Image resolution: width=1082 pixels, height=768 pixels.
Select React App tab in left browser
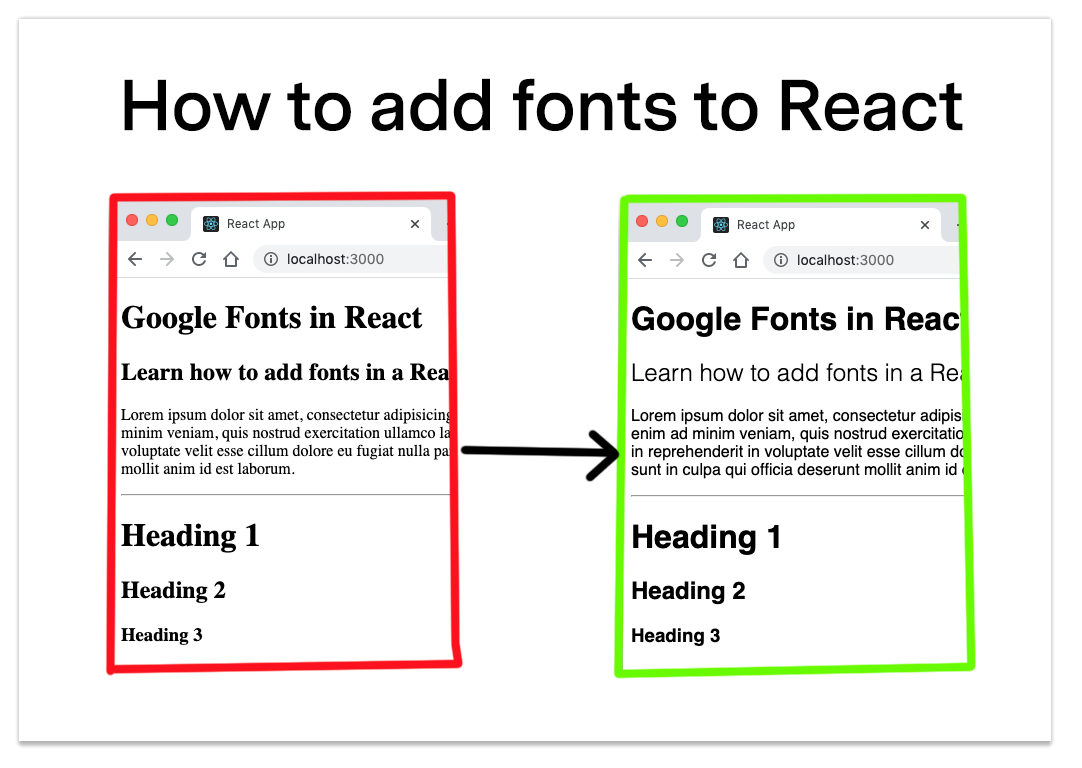311,224
